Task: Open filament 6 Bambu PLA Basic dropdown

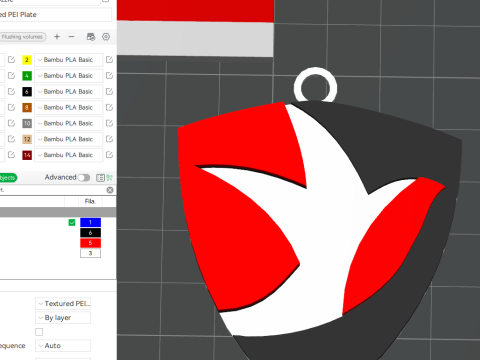Action: (69, 91)
